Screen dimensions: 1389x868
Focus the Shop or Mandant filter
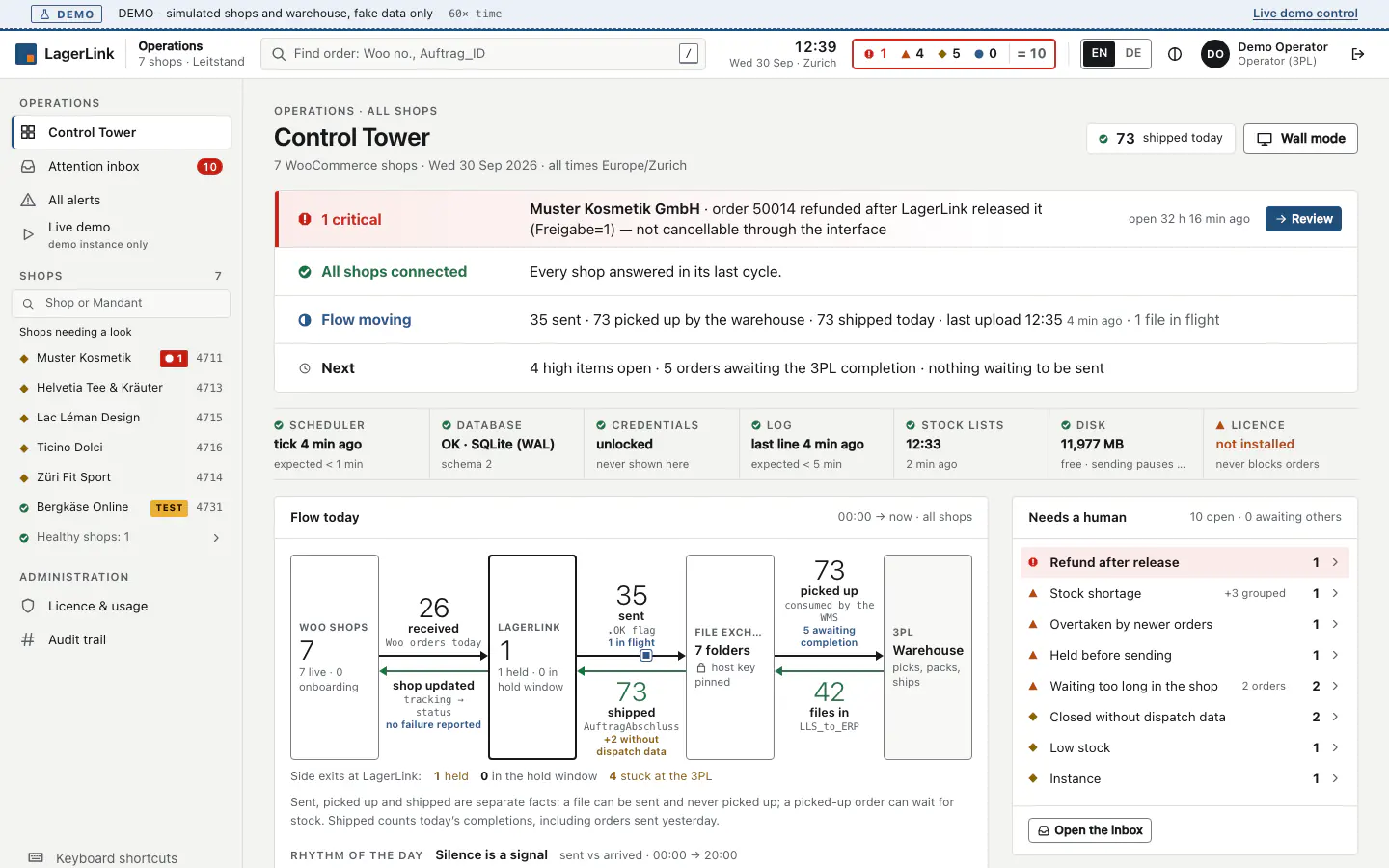[x=121, y=303]
